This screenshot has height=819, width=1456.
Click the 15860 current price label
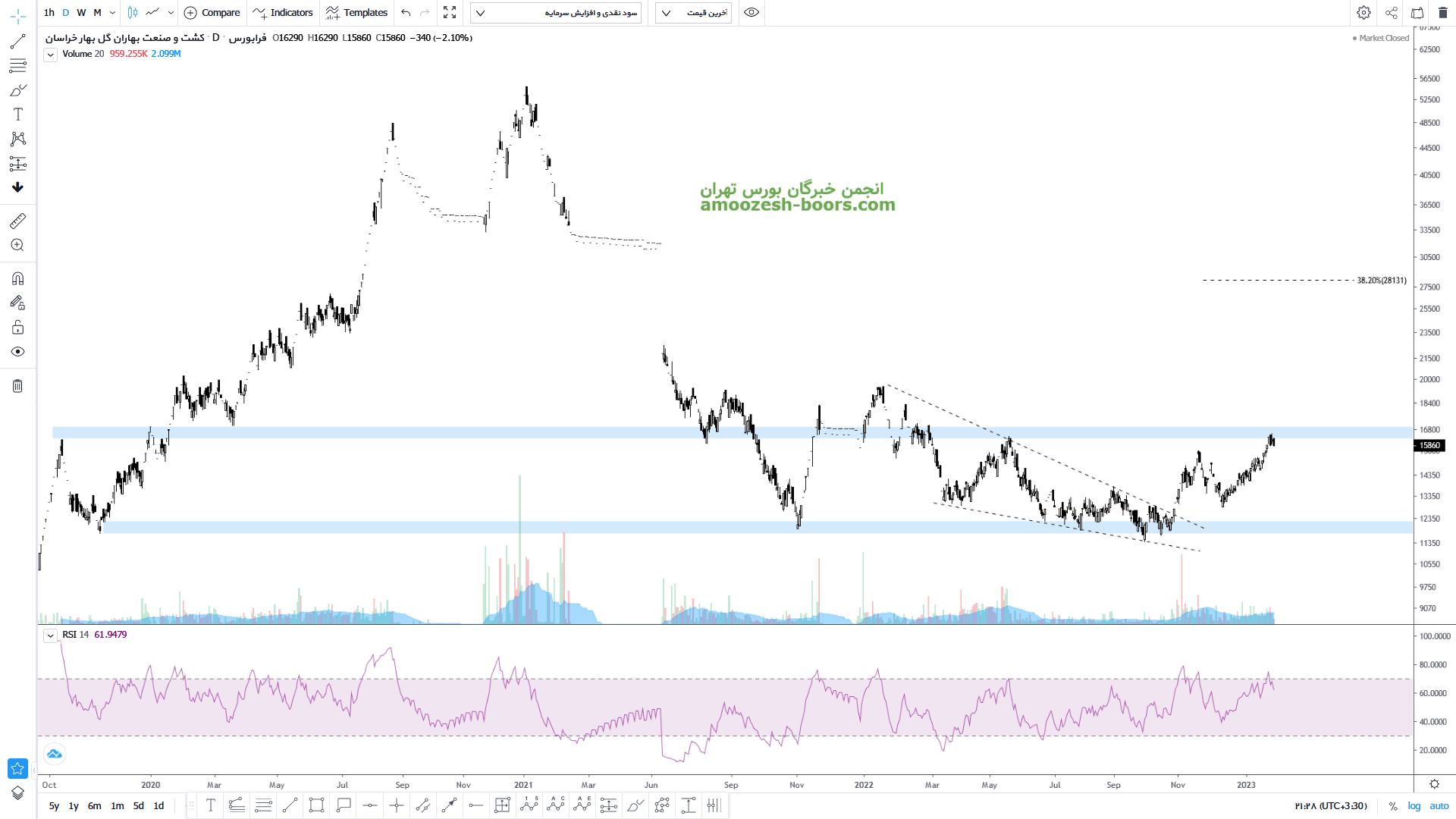1429,446
